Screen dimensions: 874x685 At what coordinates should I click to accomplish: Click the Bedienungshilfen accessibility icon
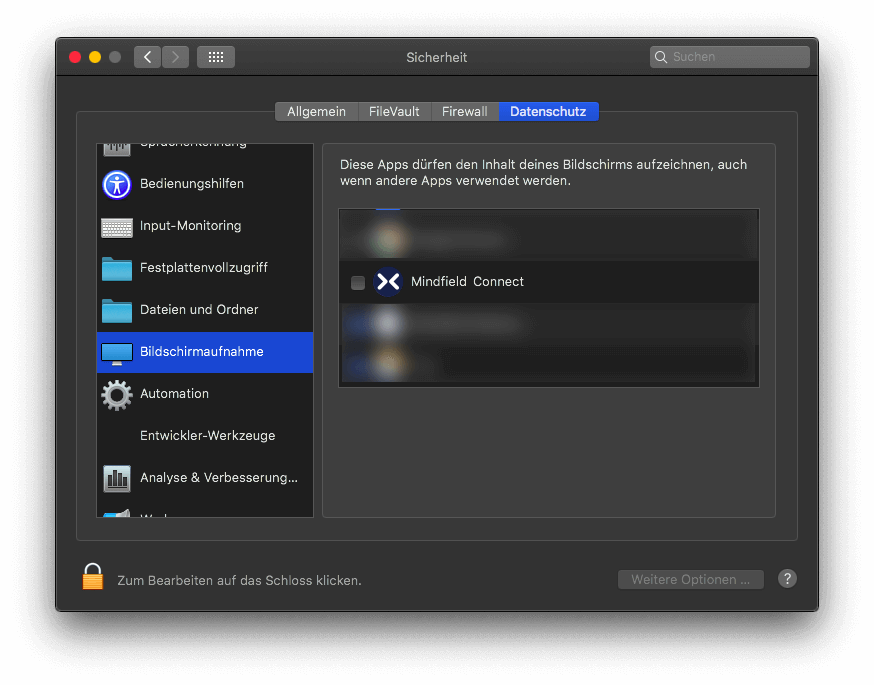tap(117, 184)
